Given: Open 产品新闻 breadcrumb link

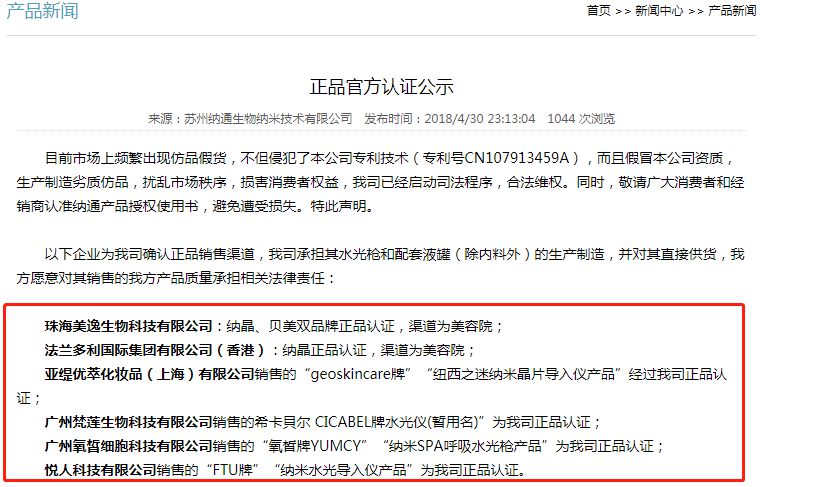Looking at the screenshot, I should [x=732, y=10].
